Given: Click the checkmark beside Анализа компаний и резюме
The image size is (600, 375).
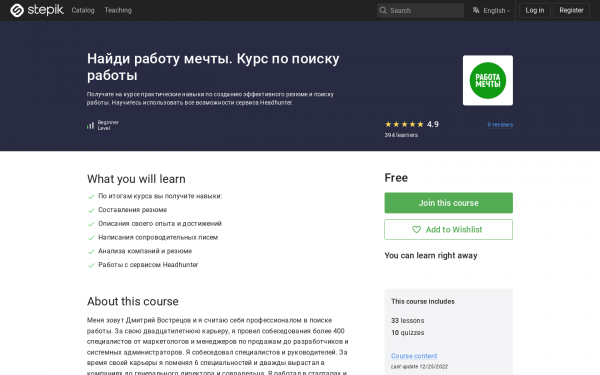Looking at the screenshot, I should tap(91, 252).
